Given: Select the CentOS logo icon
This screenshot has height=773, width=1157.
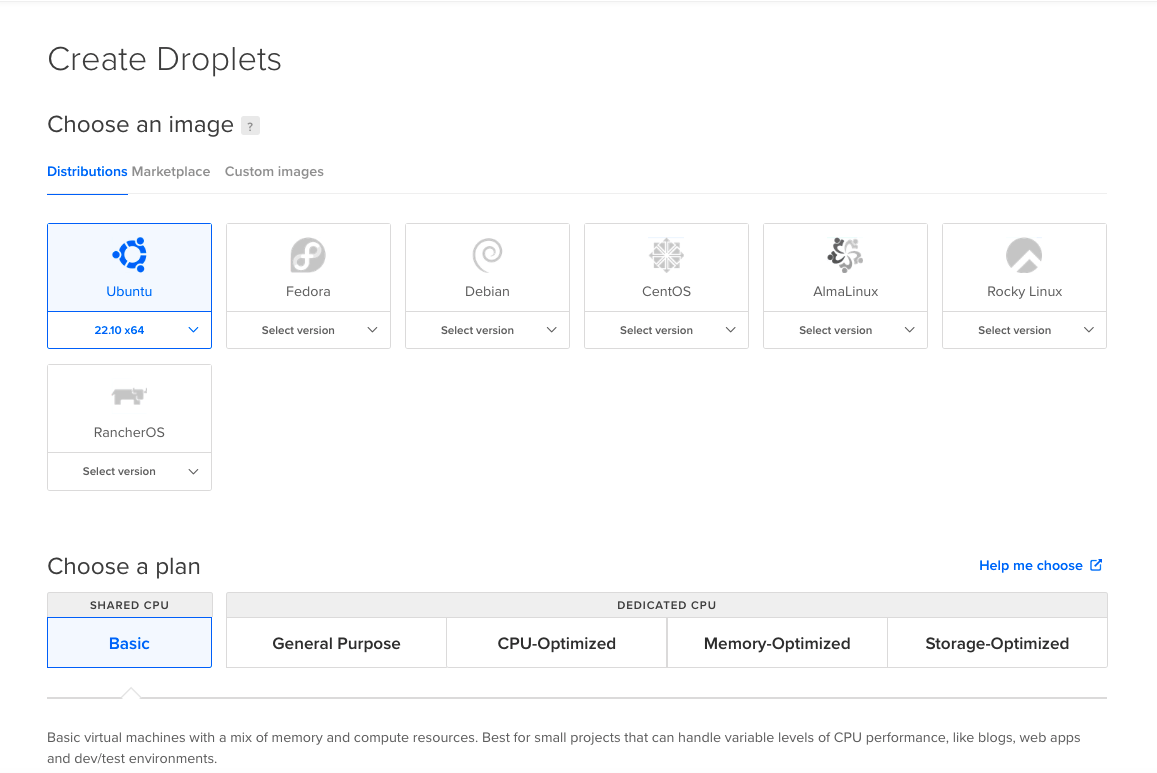Looking at the screenshot, I should point(666,255).
